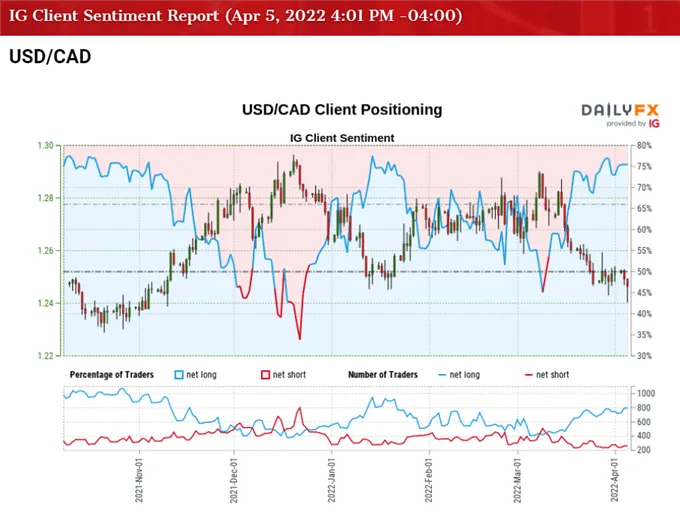Click the 1.24 price axis label
The height and width of the screenshot is (517, 680).
[46, 303]
